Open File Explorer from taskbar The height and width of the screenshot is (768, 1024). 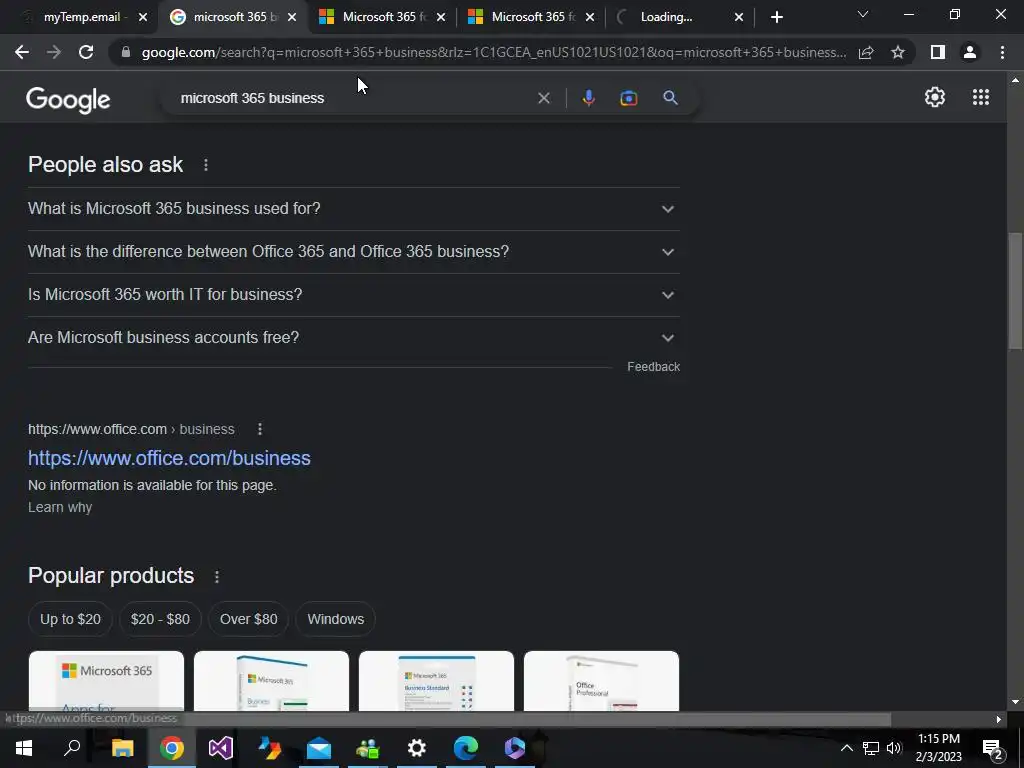[x=122, y=748]
